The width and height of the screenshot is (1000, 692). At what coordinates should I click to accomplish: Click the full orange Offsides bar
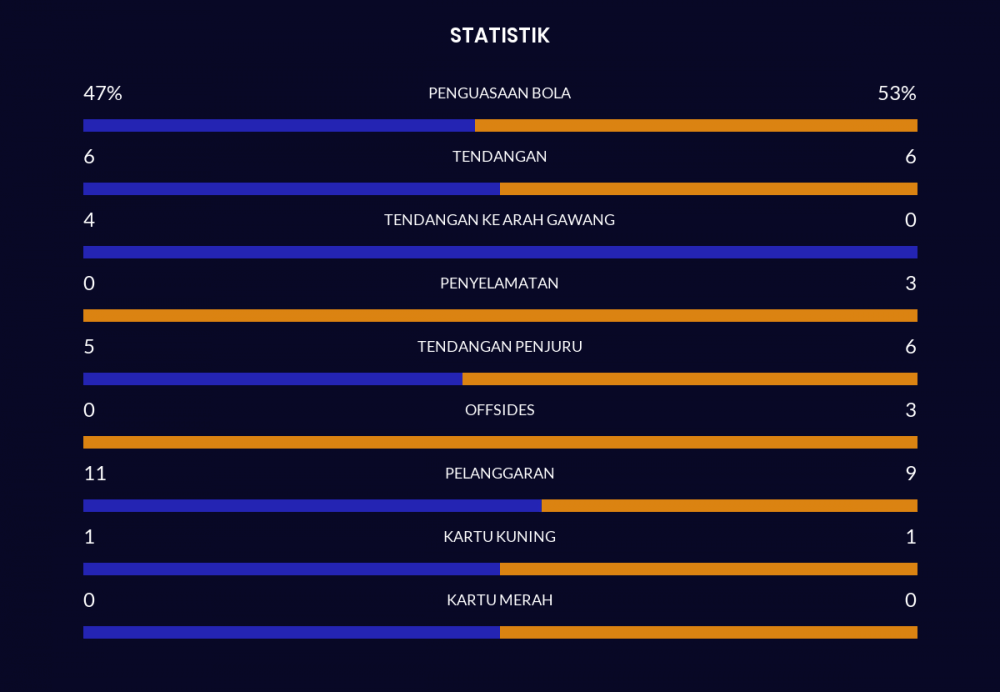click(500, 442)
